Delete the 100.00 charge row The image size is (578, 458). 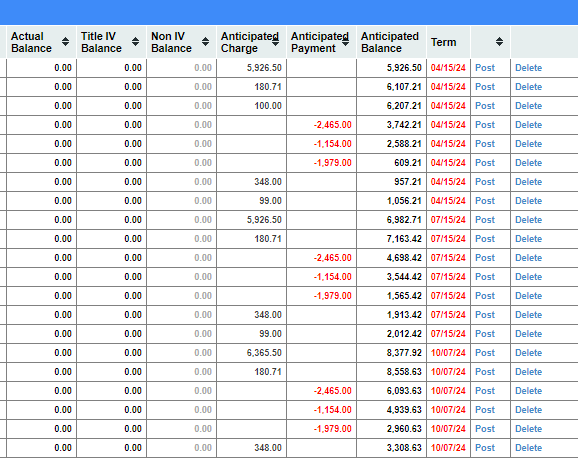pyautogui.click(x=529, y=106)
